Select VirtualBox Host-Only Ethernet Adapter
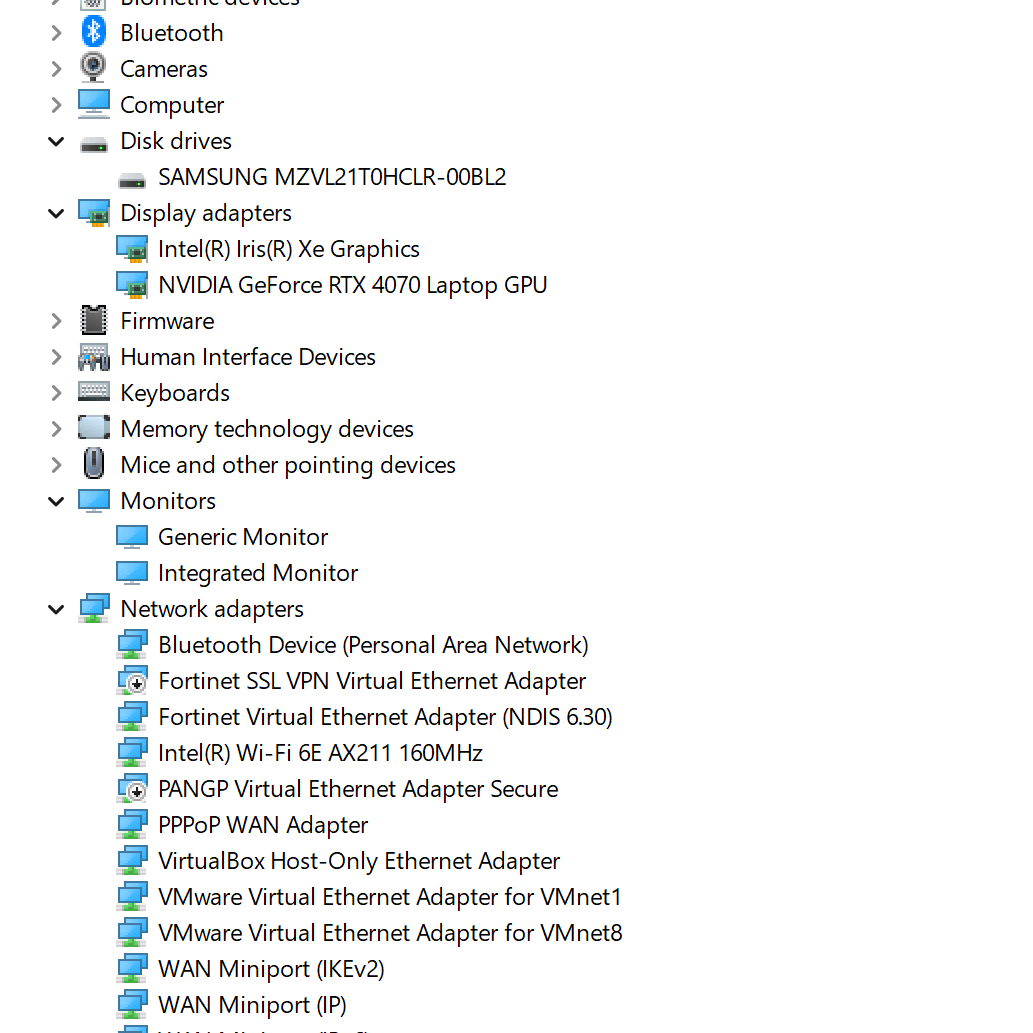This screenshot has width=1033, height=1033. point(359,861)
